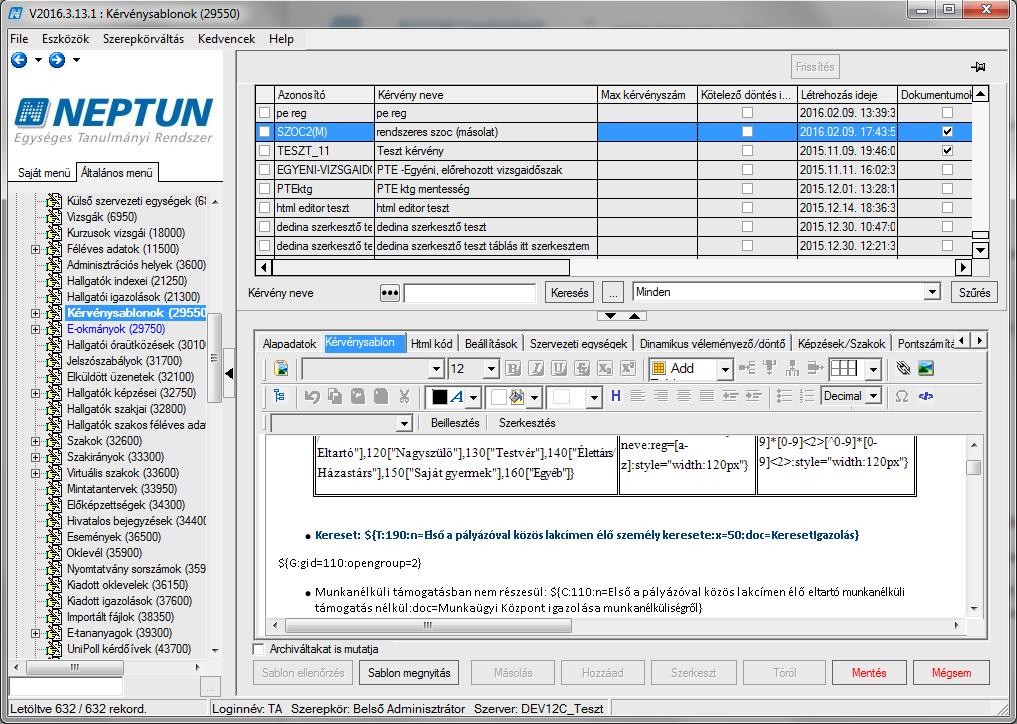This screenshot has width=1017, height=724.
Task: Justify the text alignment
Action: coord(707,396)
